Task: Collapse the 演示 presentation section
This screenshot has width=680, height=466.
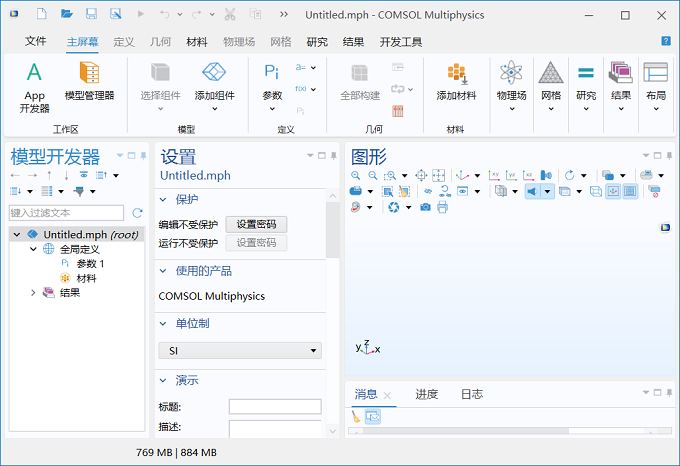Action: coord(163,381)
